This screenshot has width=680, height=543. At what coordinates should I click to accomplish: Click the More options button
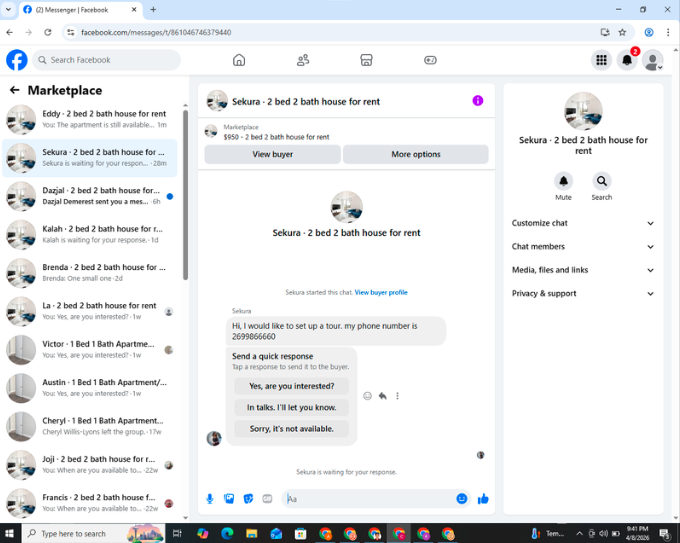click(415, 154)
